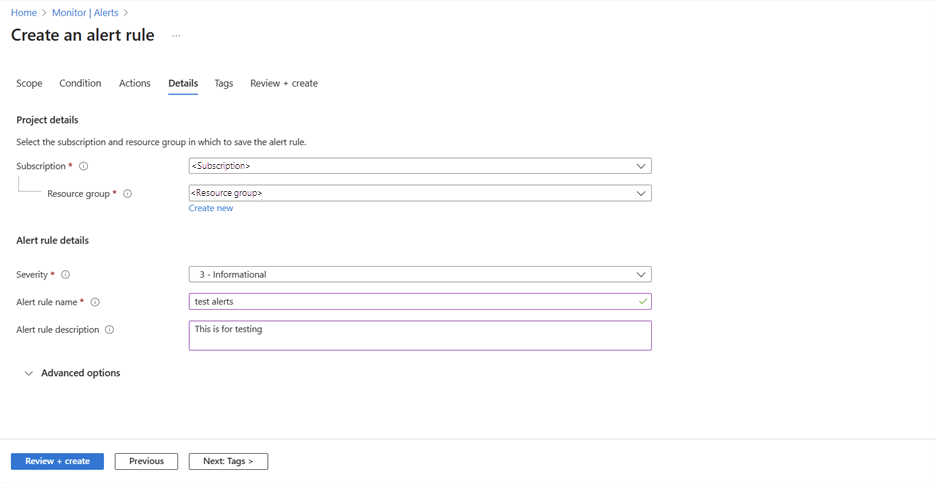The image size is (936, 483).
Task: Select the Review + create tab
Action: point(284,83)
